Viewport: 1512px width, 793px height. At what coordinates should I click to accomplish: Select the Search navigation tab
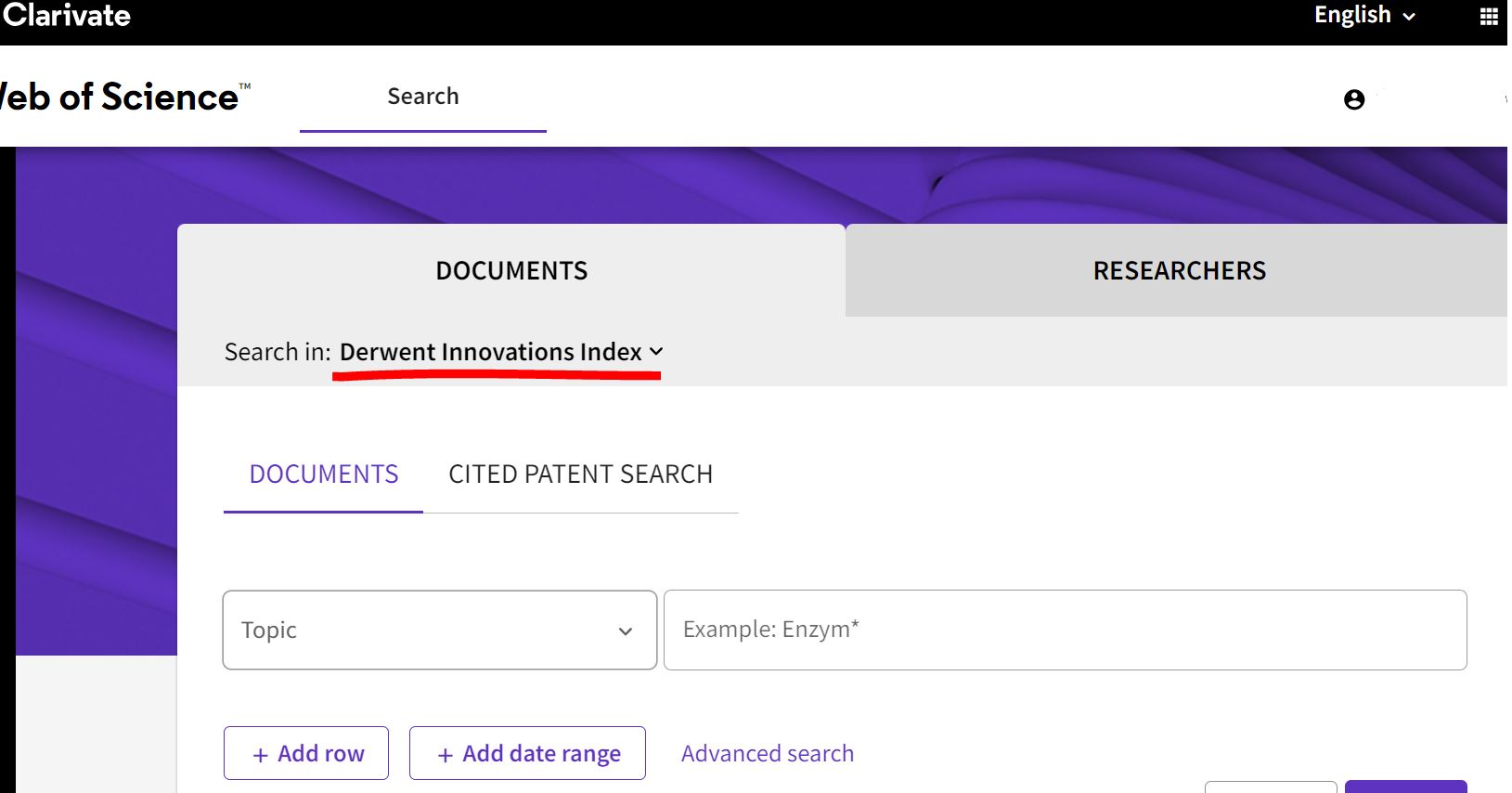click(423, 97)
